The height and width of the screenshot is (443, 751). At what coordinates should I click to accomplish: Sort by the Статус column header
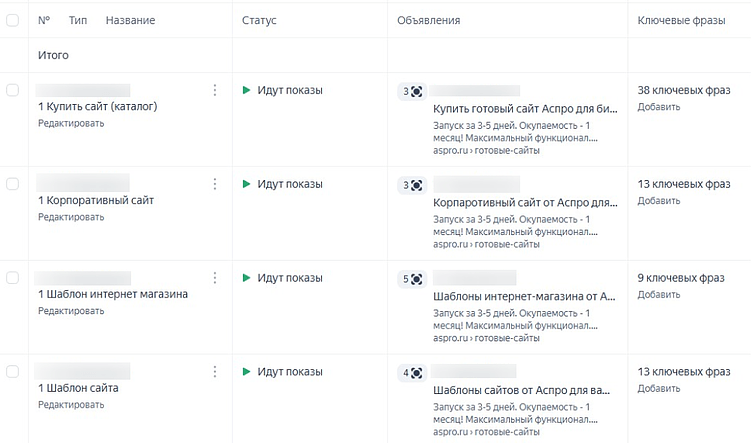coord(259,20)
